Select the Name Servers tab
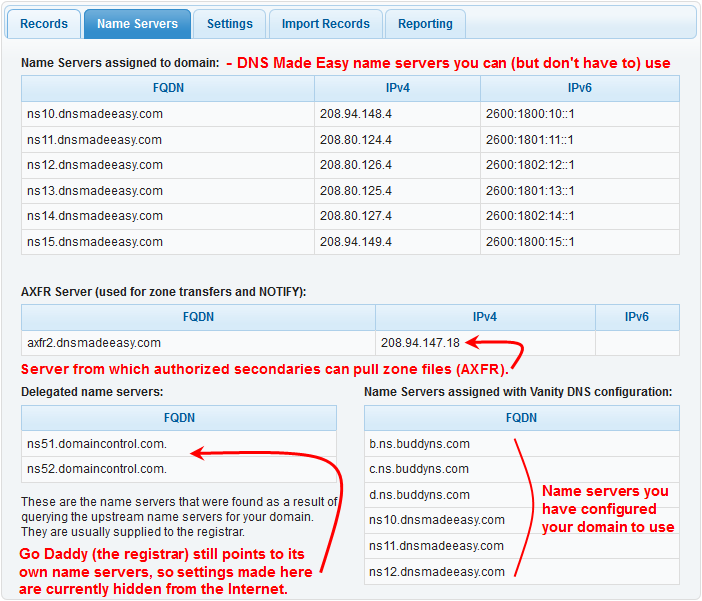This screenshot has height=601, width=702. 137,24
